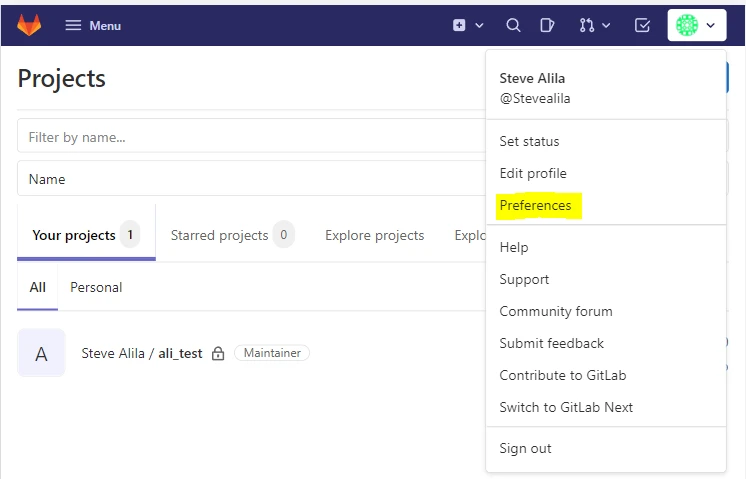The height and width of the screenshot is (479, 746).
Task: Sign out from the user menu
Action: click(x=525, y=448)
